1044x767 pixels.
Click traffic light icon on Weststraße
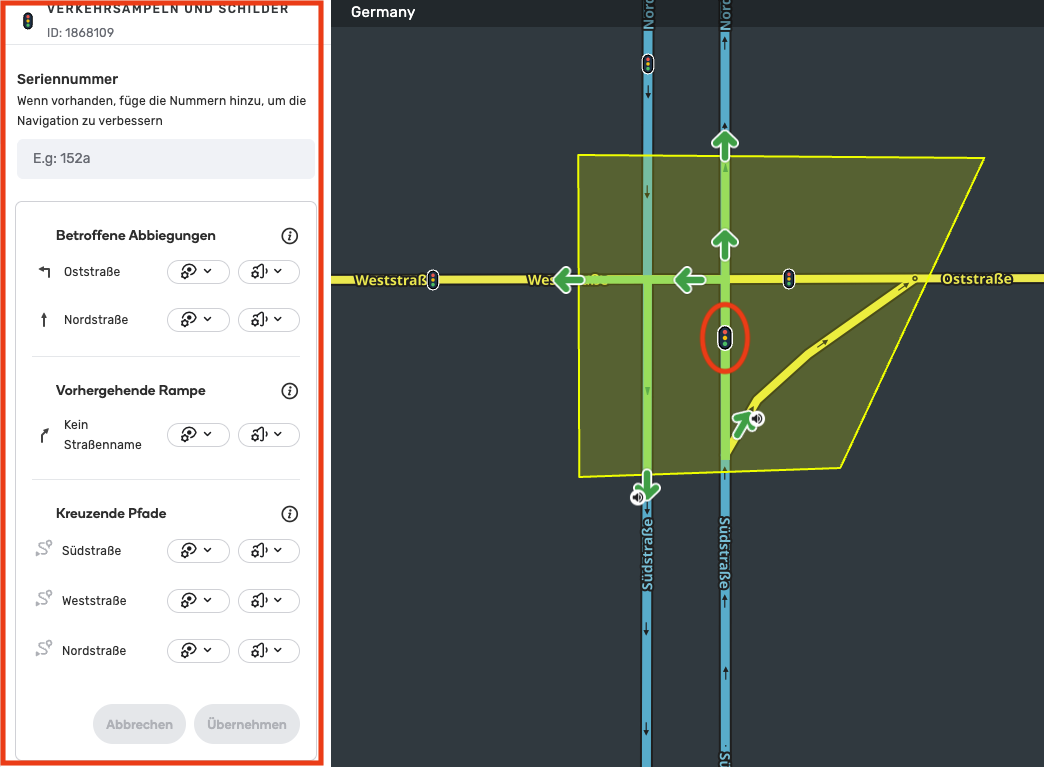pyautogui.click(x=432, y=280)
